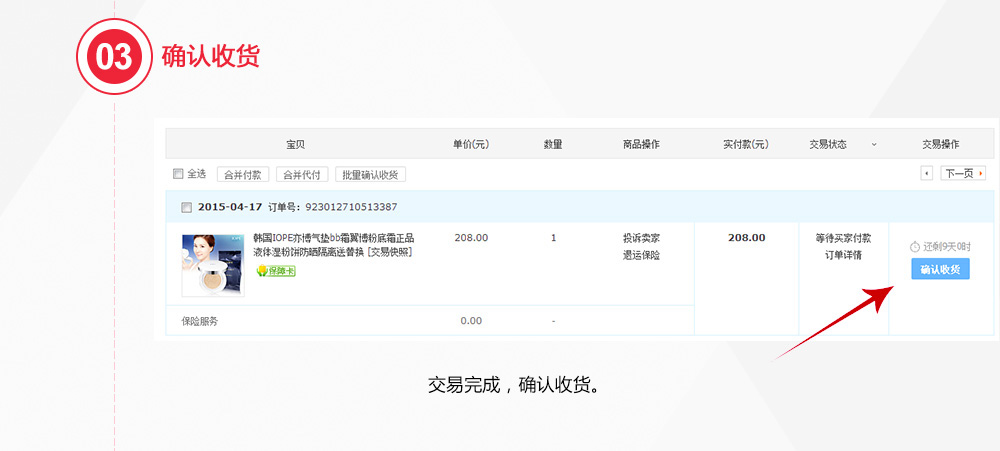Open the 韩国IOPE product title link
1000x451 pixels.
pos(333,239)
